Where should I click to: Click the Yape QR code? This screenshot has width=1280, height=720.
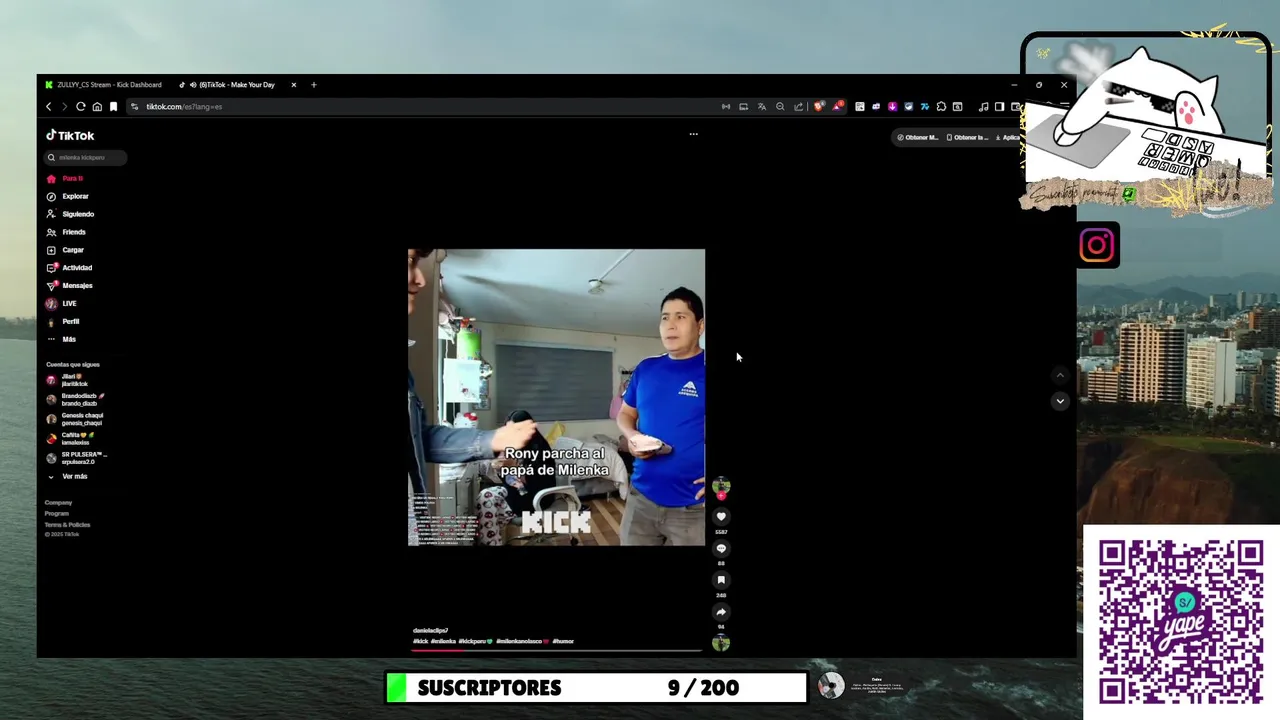pyautogui.click(x=1181, y=622)
